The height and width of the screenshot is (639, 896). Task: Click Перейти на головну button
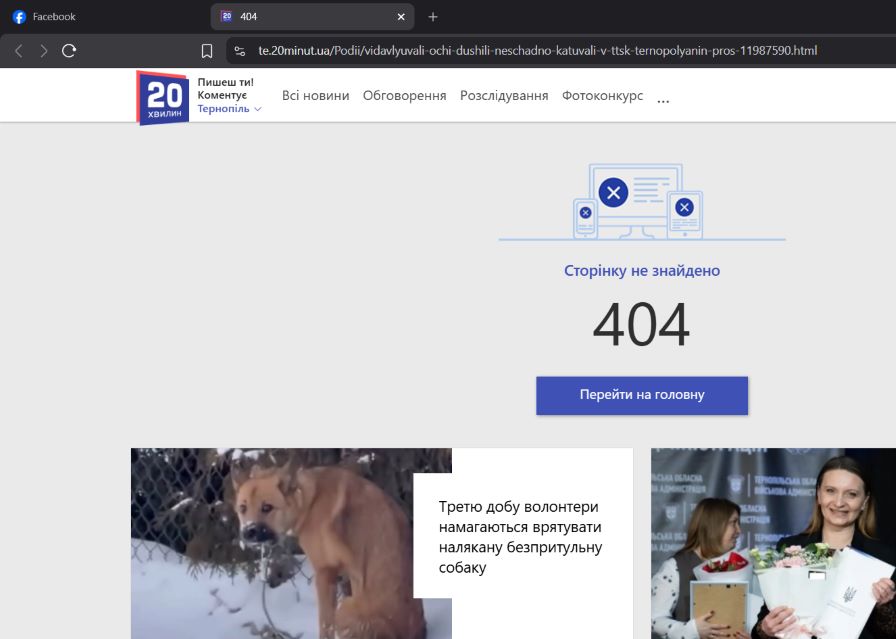(642, 395)
